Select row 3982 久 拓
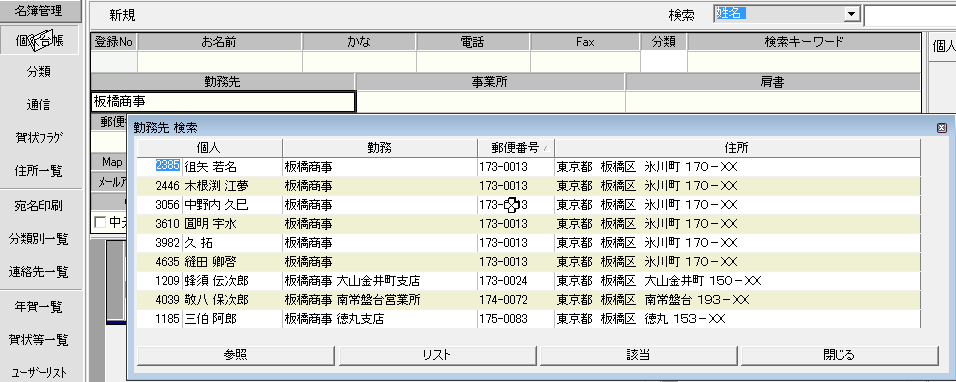Screen dimensions: 956x382 [x=528, y=242]
